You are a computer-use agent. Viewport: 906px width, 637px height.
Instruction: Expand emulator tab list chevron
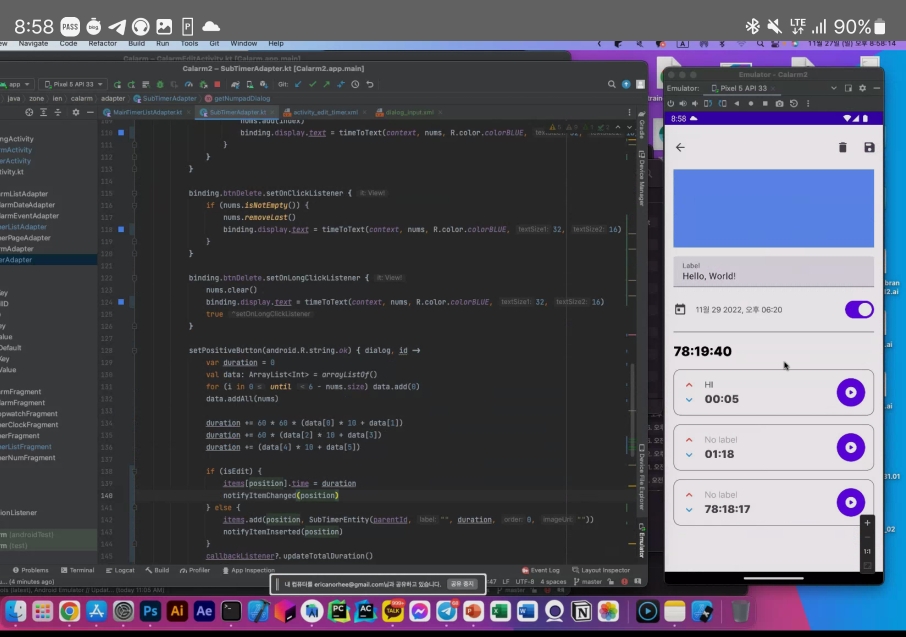pos(834,88)
